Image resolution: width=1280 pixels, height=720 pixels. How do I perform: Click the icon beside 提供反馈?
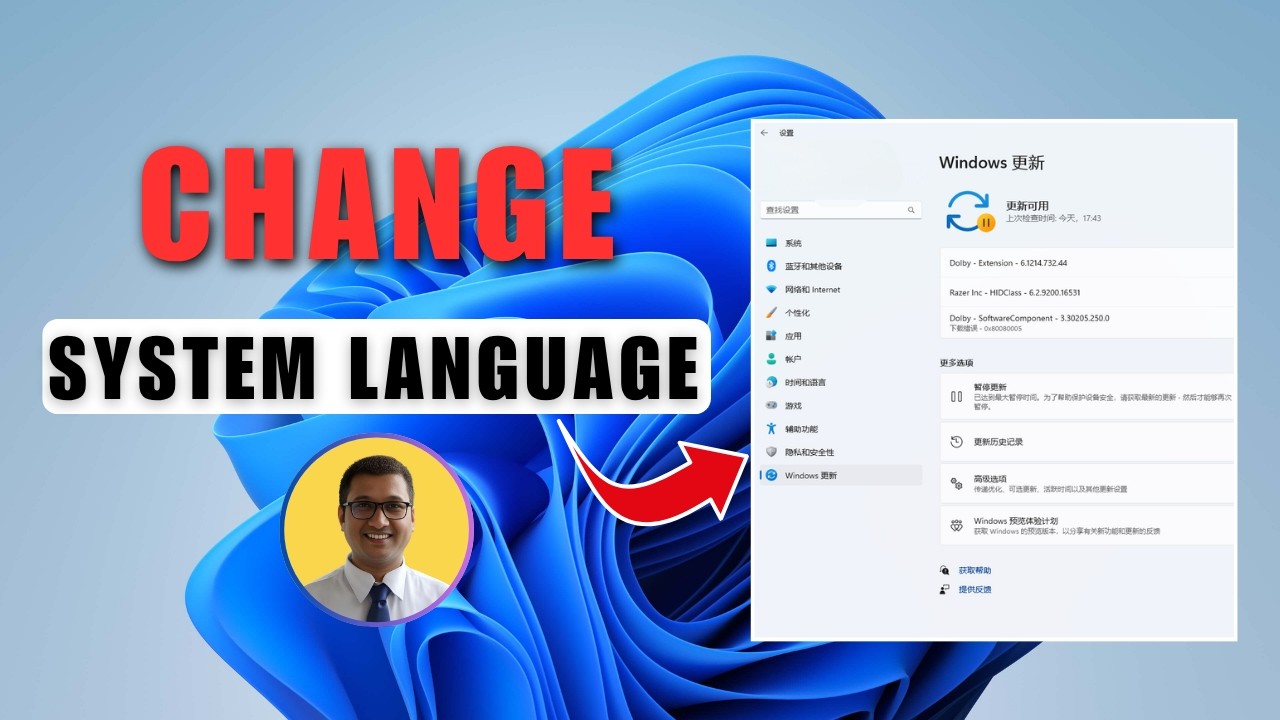point(945,590)
